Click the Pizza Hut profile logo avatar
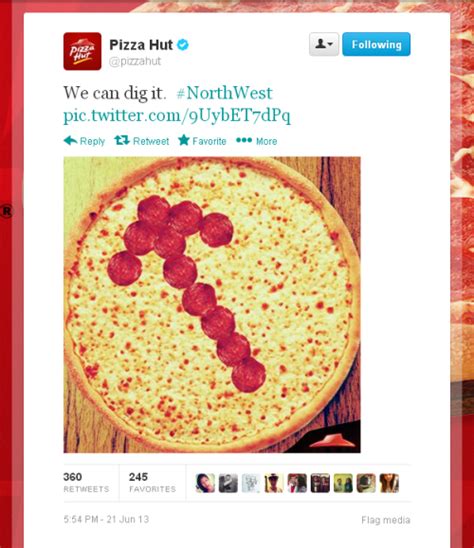474x548 pixels. click(82, 51)
